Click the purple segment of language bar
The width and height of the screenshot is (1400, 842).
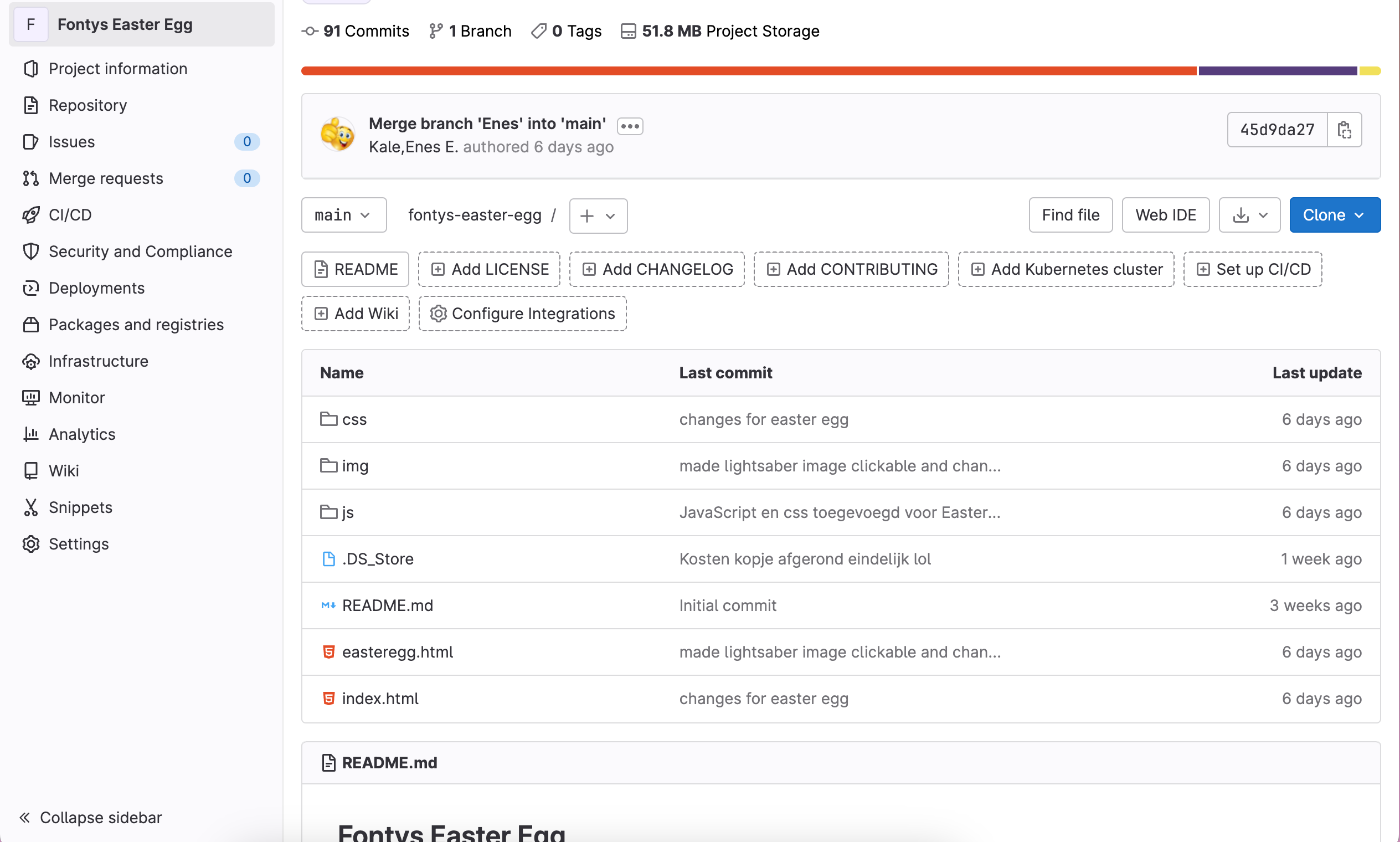point(1277,71)
